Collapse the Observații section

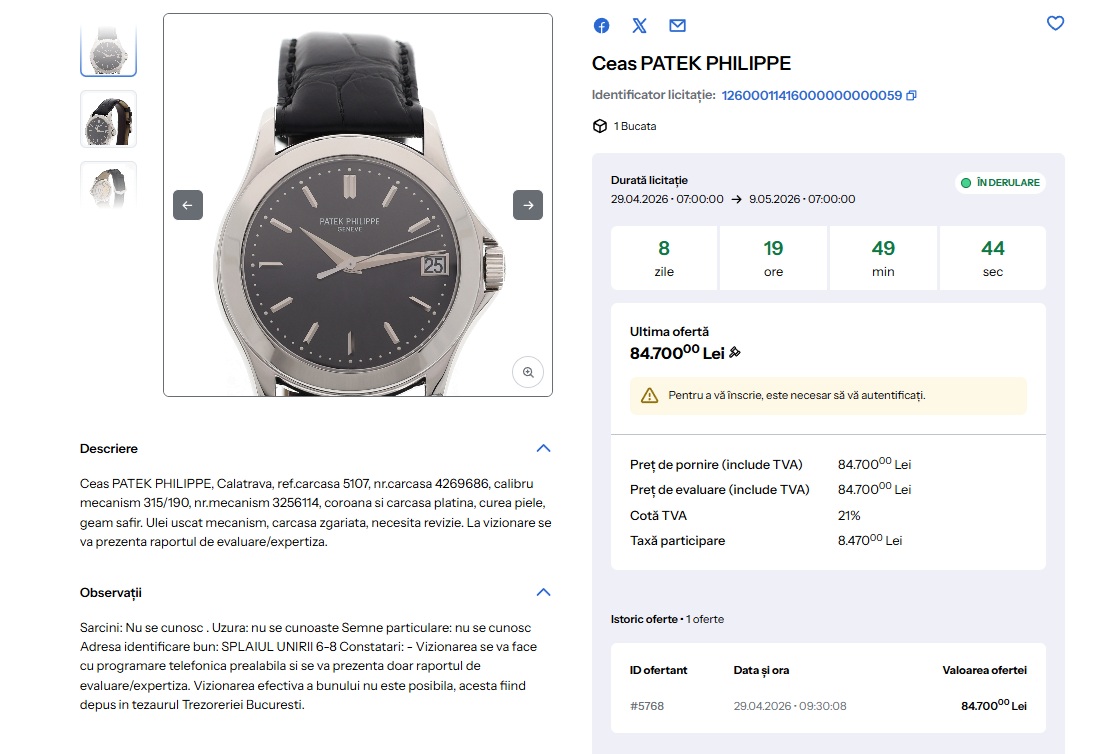[x=543, y=592]
